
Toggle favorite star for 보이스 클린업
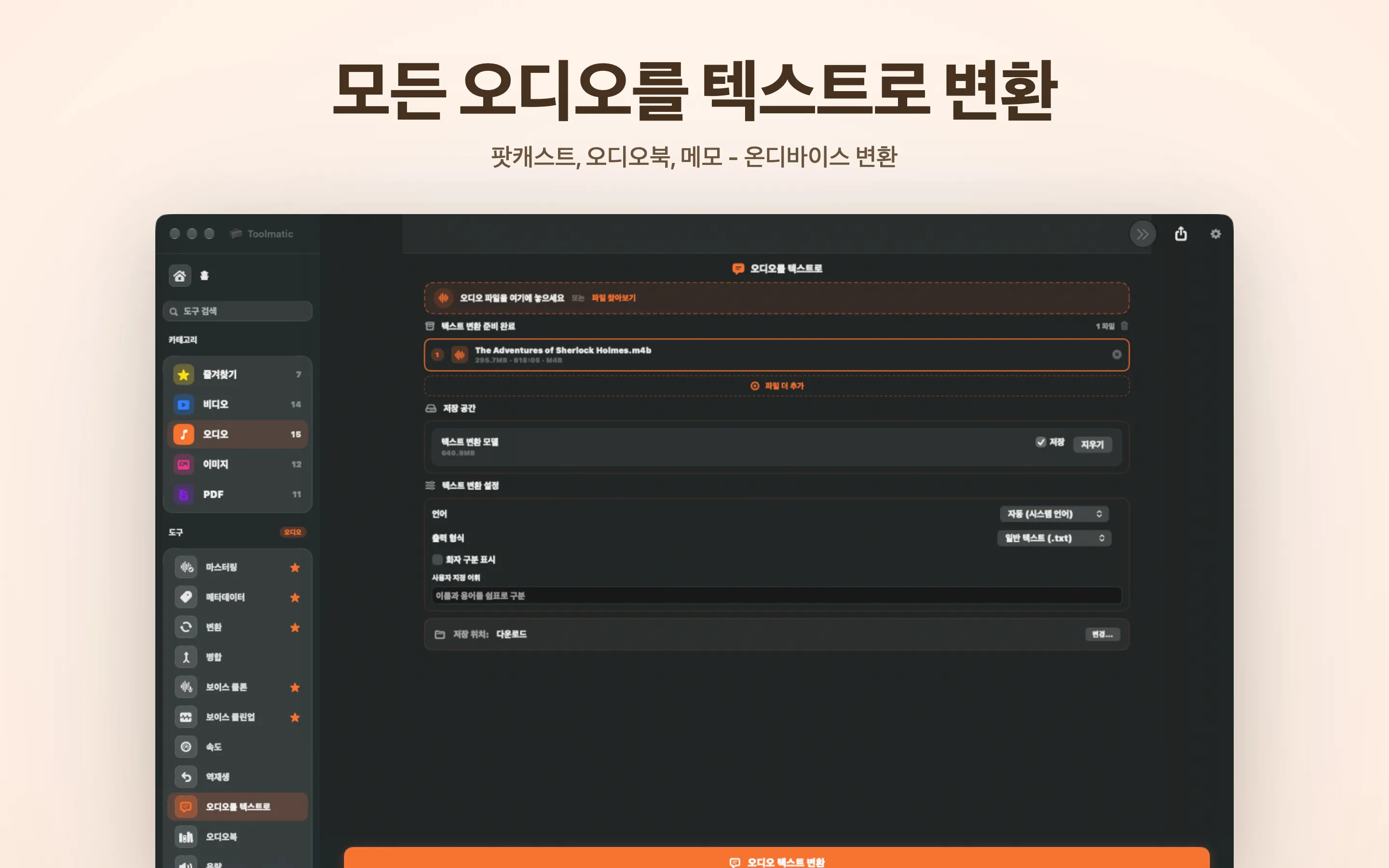coord(295,717)
